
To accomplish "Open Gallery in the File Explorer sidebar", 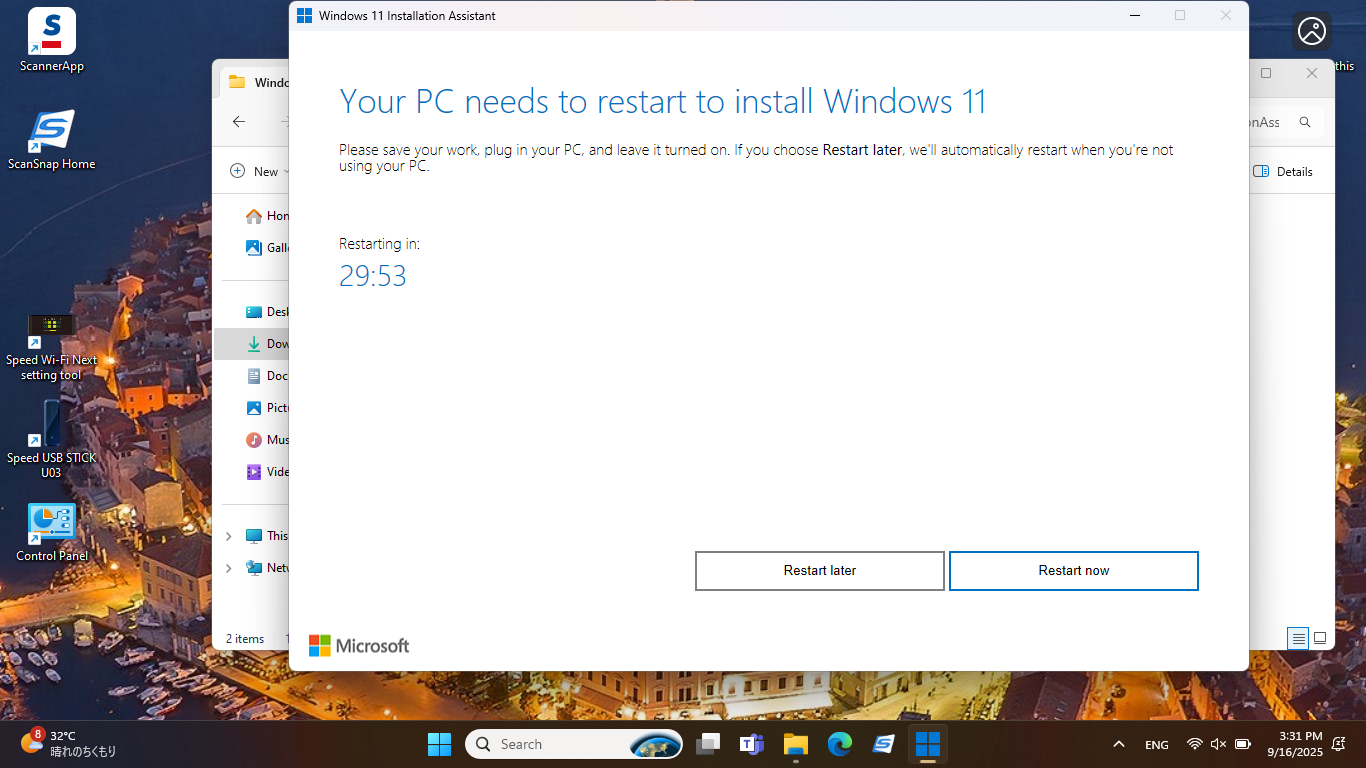I will point(268,248).
